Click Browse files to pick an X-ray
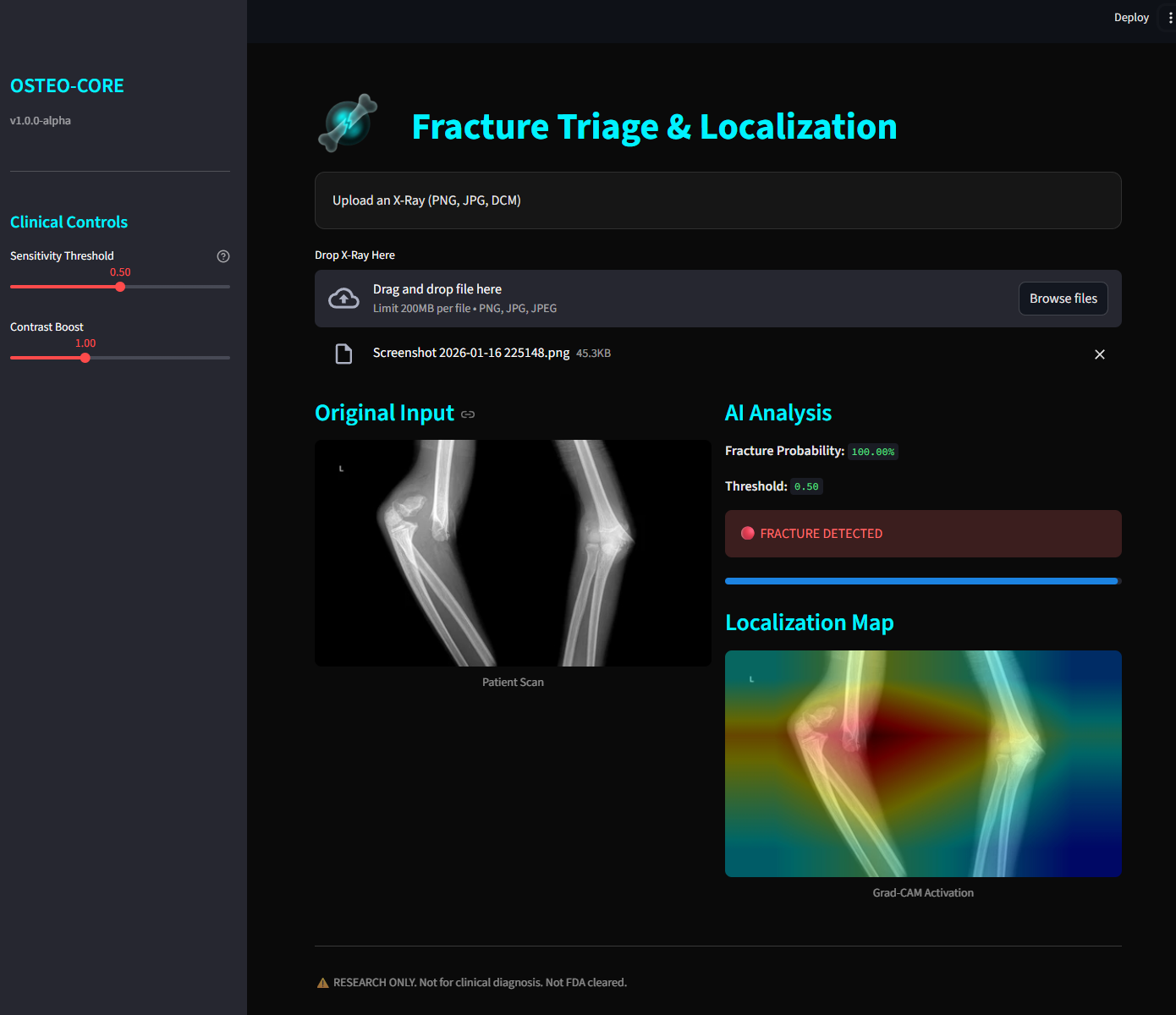The height and width of the screenshot is (1015, 1176). click(1063, 298)
